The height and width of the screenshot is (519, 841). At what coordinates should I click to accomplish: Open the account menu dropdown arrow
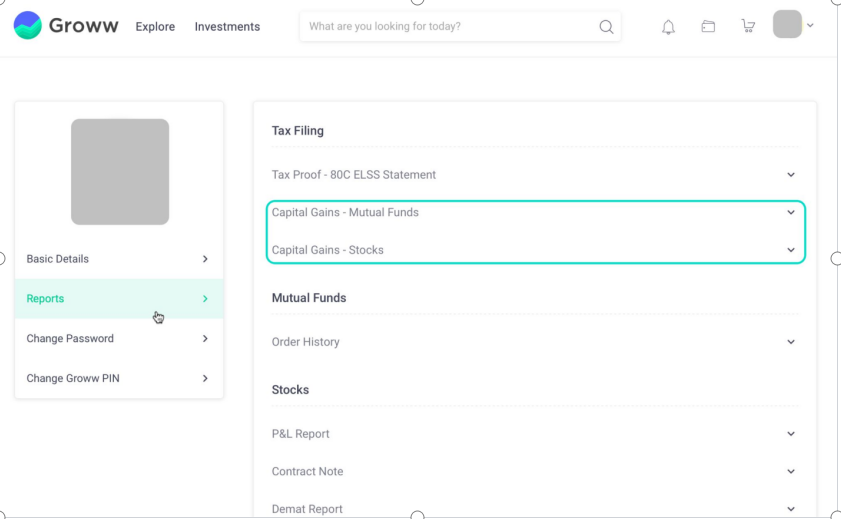pyautogui.click(x=810, y=25)
